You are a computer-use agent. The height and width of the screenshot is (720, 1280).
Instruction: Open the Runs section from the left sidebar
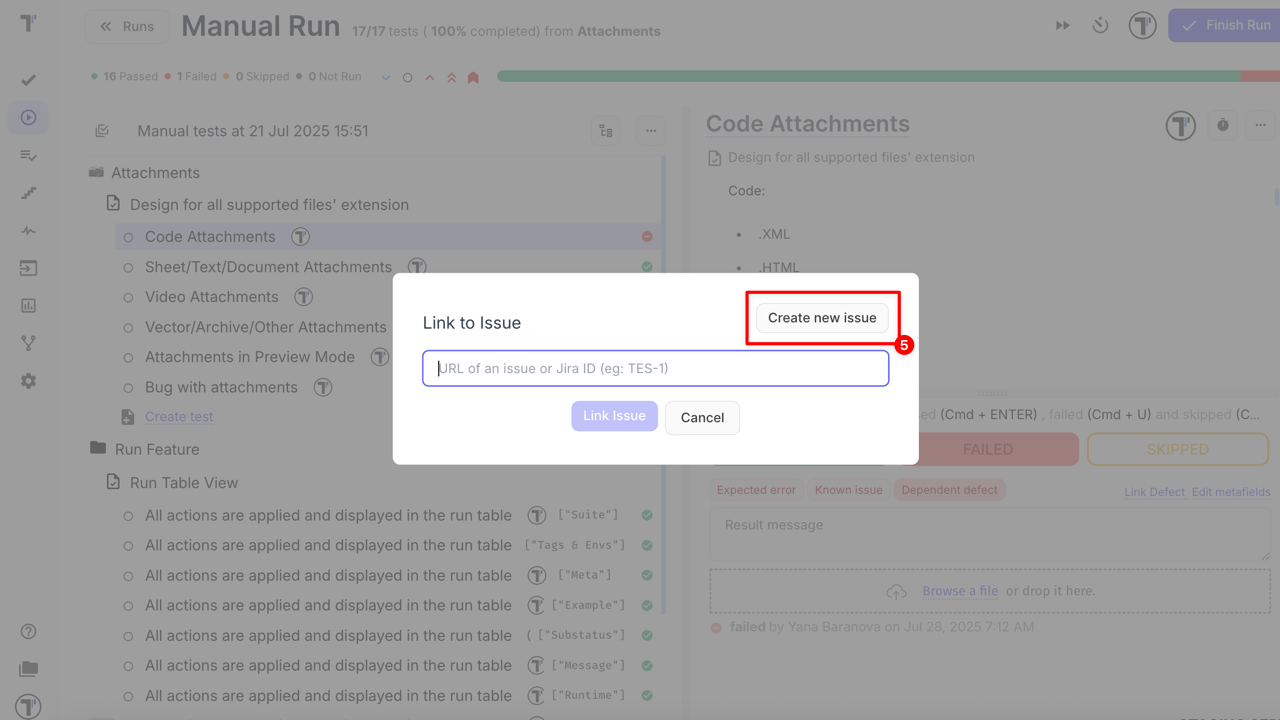pos(28,117)
